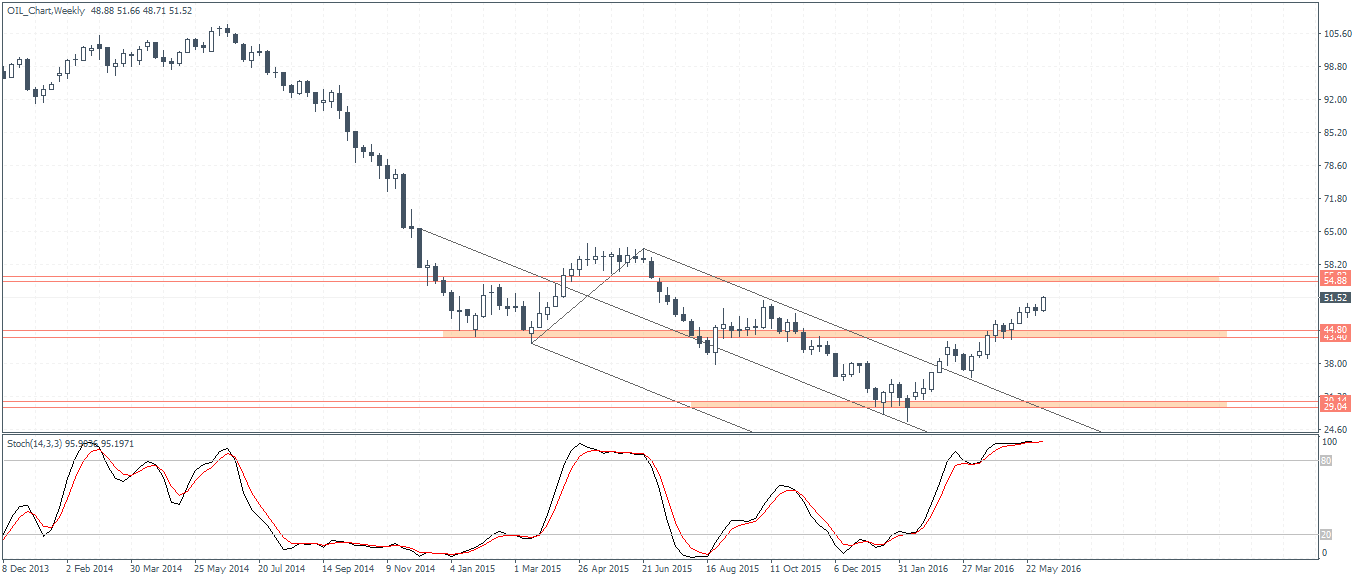Click the OIL_Chart Weekly title label
Screen dimensions: 1358x580
click(x=46, y=9)
